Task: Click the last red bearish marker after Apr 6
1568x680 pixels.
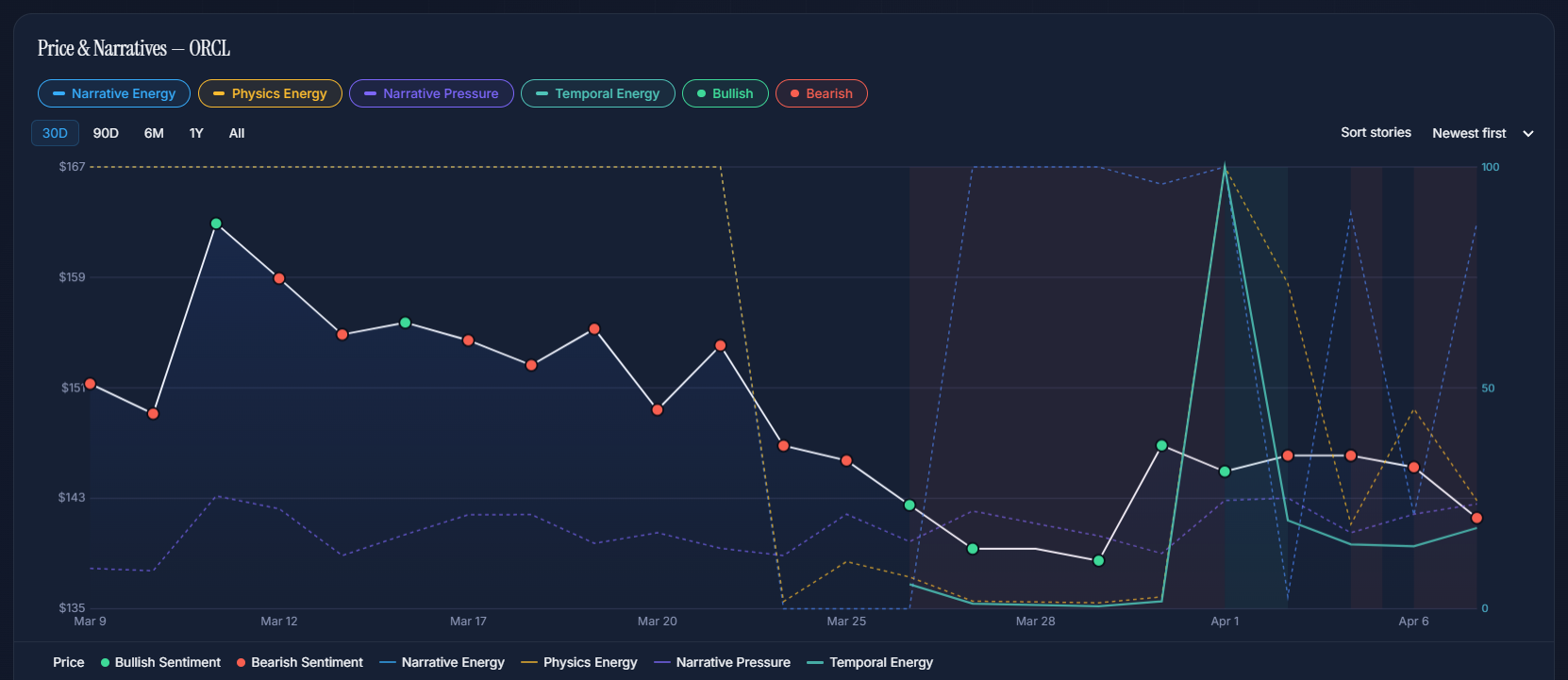Action: pyautogui.click(x=1476, y=518)
